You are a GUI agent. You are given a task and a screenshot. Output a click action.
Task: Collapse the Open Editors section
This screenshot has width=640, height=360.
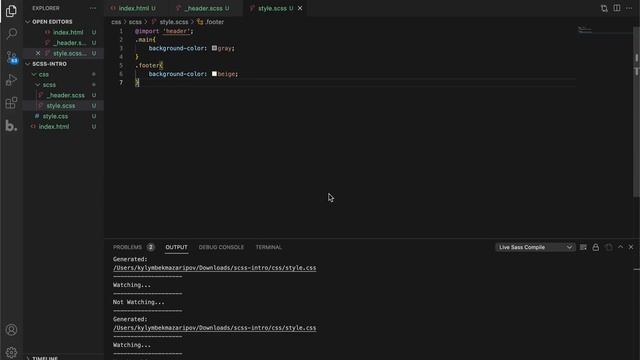[x=28, y=22]
